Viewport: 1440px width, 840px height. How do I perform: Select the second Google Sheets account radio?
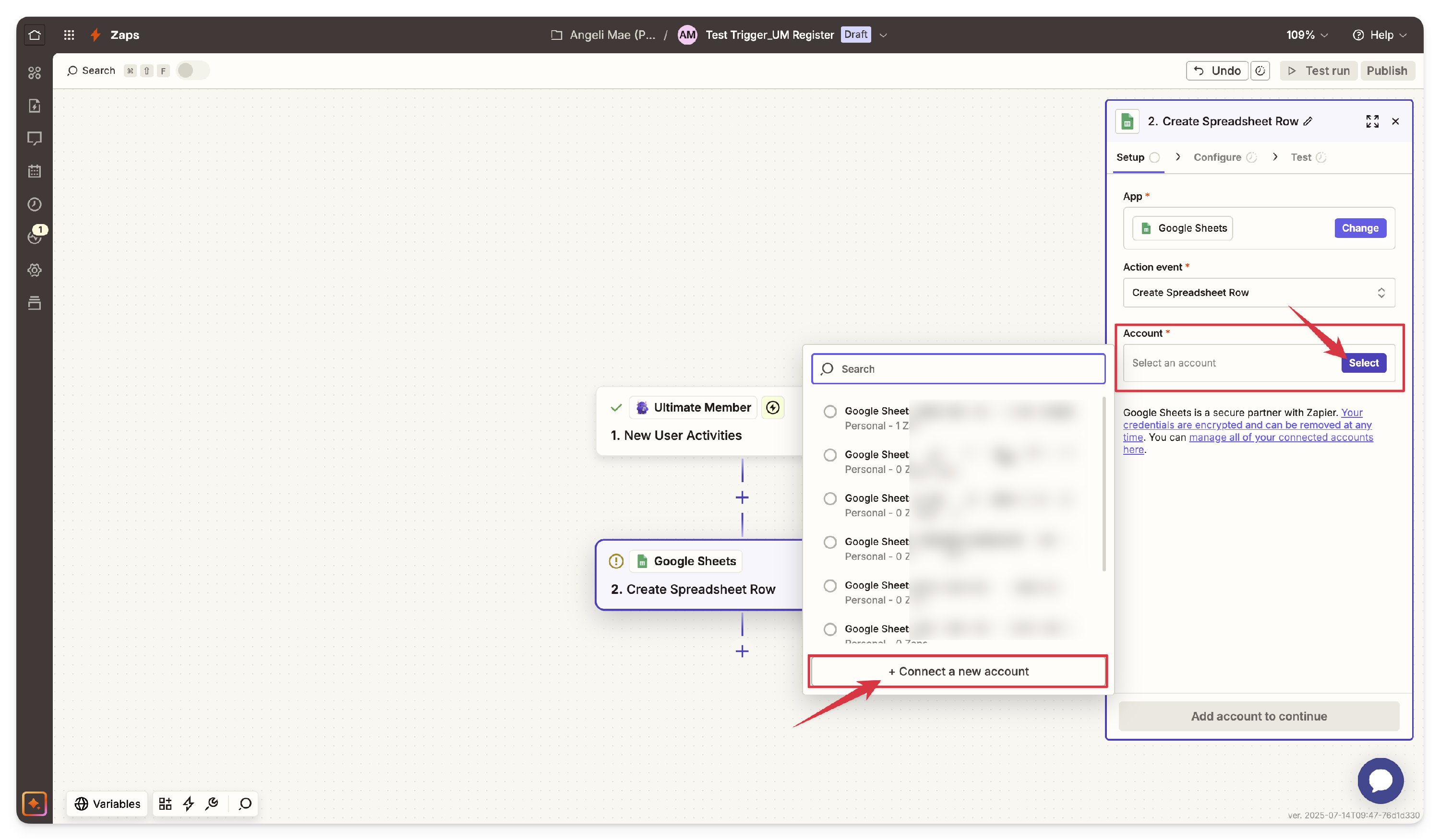(830, 455)
